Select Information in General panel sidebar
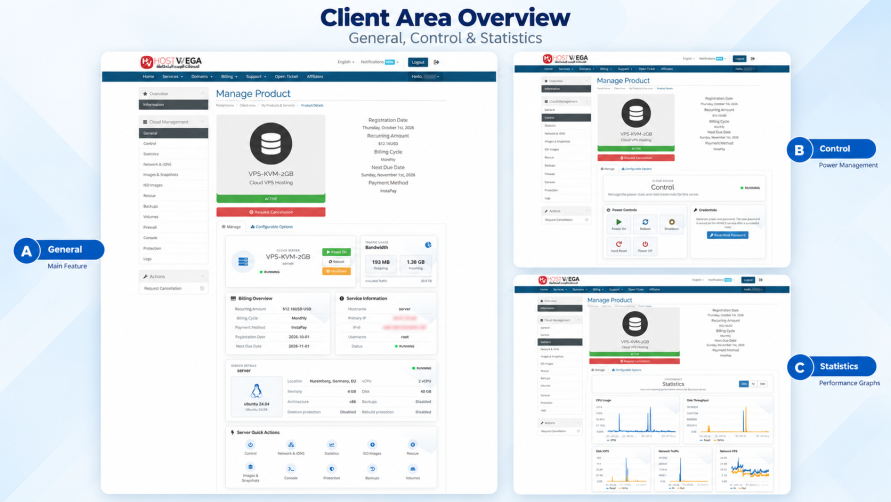This screenshot has width=891, height=502. tap(173, 105)
